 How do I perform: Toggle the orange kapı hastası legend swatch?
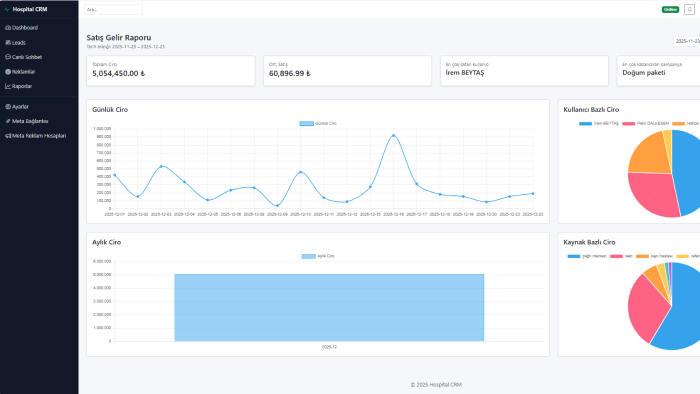642,256
